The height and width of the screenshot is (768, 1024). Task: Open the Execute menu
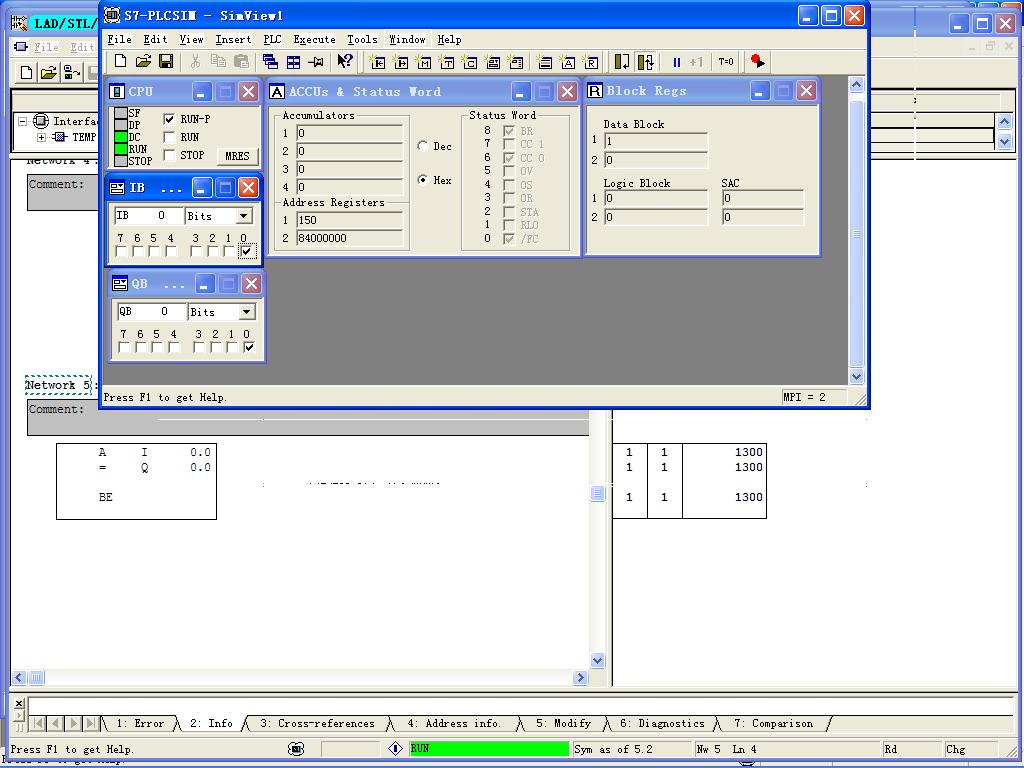click(314, 39)
